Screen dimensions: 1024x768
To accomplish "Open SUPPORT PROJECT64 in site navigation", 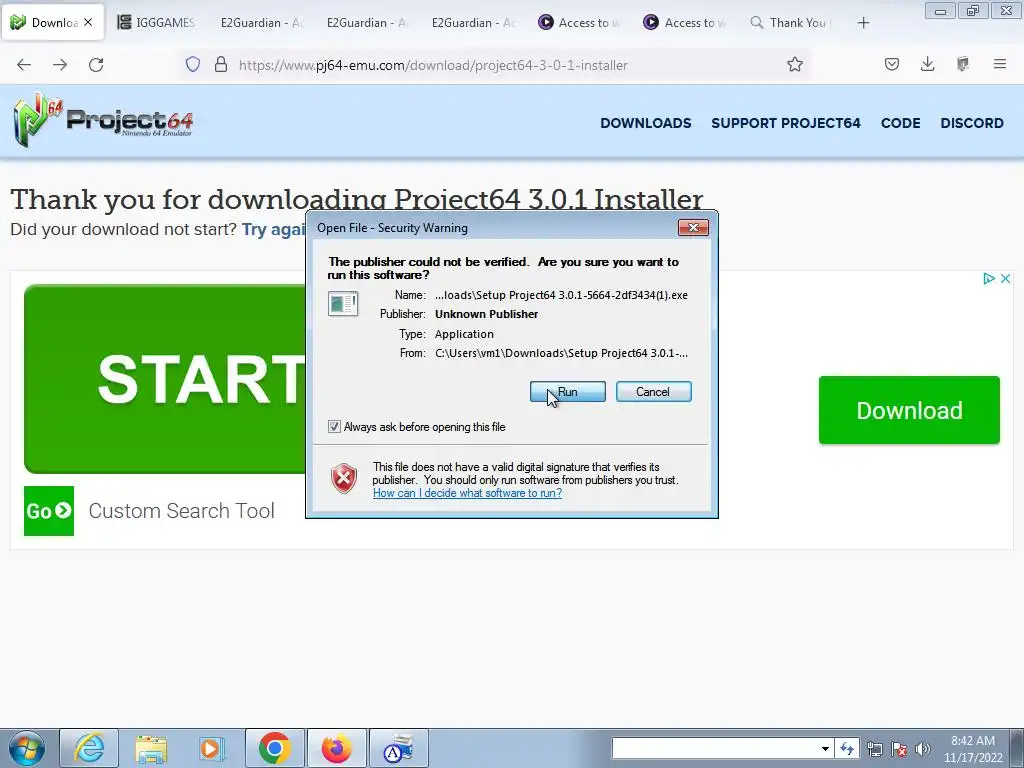I will (x=786, y=123).
